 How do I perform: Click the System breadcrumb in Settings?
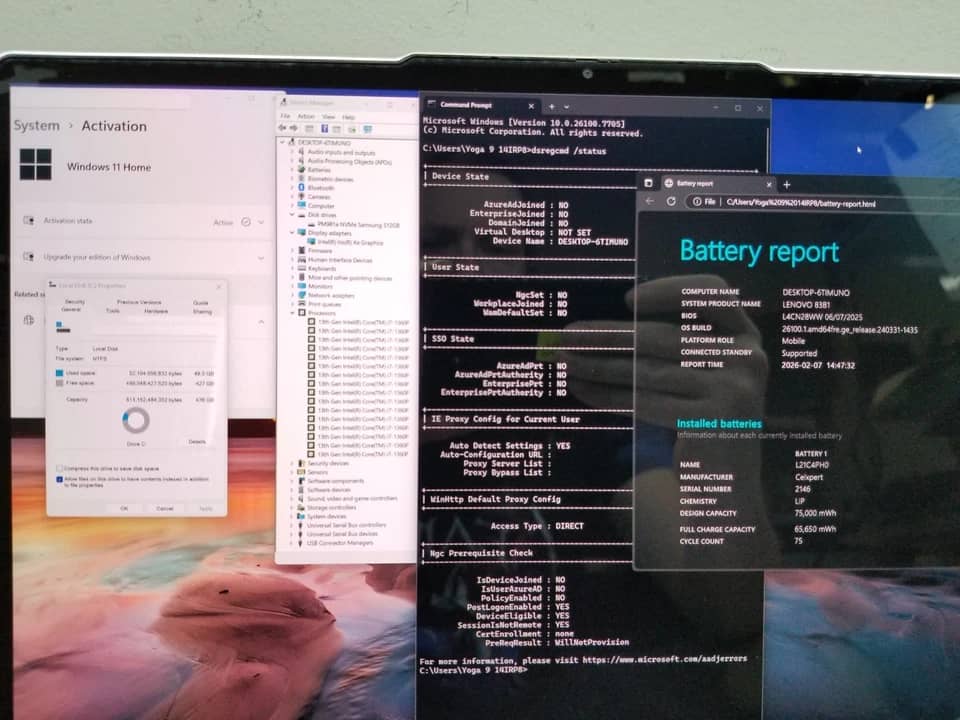(x=37, y=126)
